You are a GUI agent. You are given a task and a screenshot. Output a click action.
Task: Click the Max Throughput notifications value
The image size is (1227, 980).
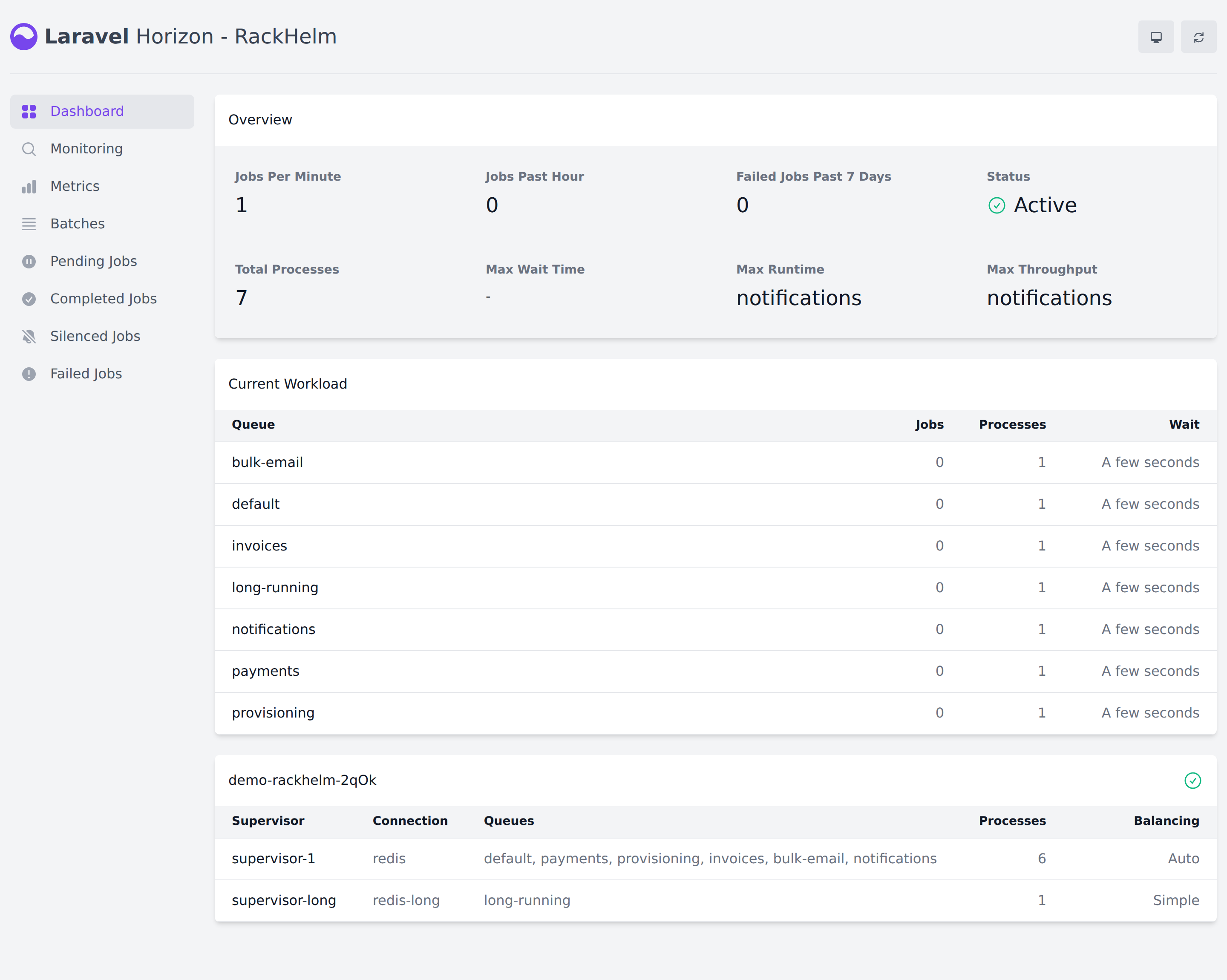tap(1049, 298)
